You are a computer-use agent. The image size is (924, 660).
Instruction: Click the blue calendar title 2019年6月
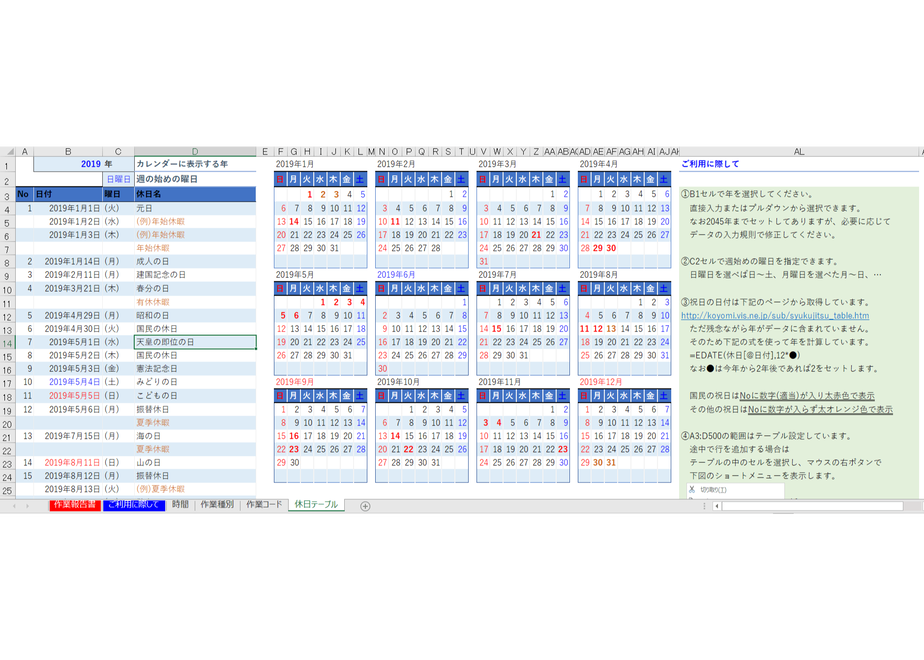pos(396,275)
